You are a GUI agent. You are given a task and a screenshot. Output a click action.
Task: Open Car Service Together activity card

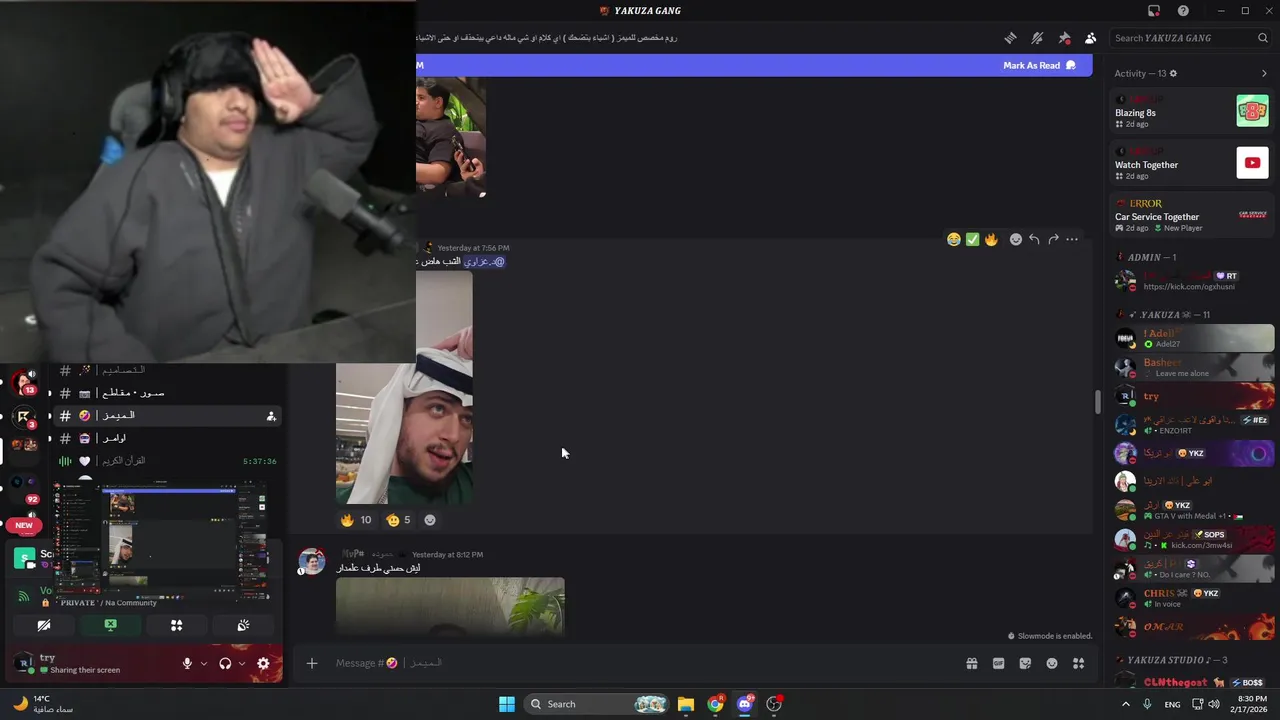pos(1192,215)
